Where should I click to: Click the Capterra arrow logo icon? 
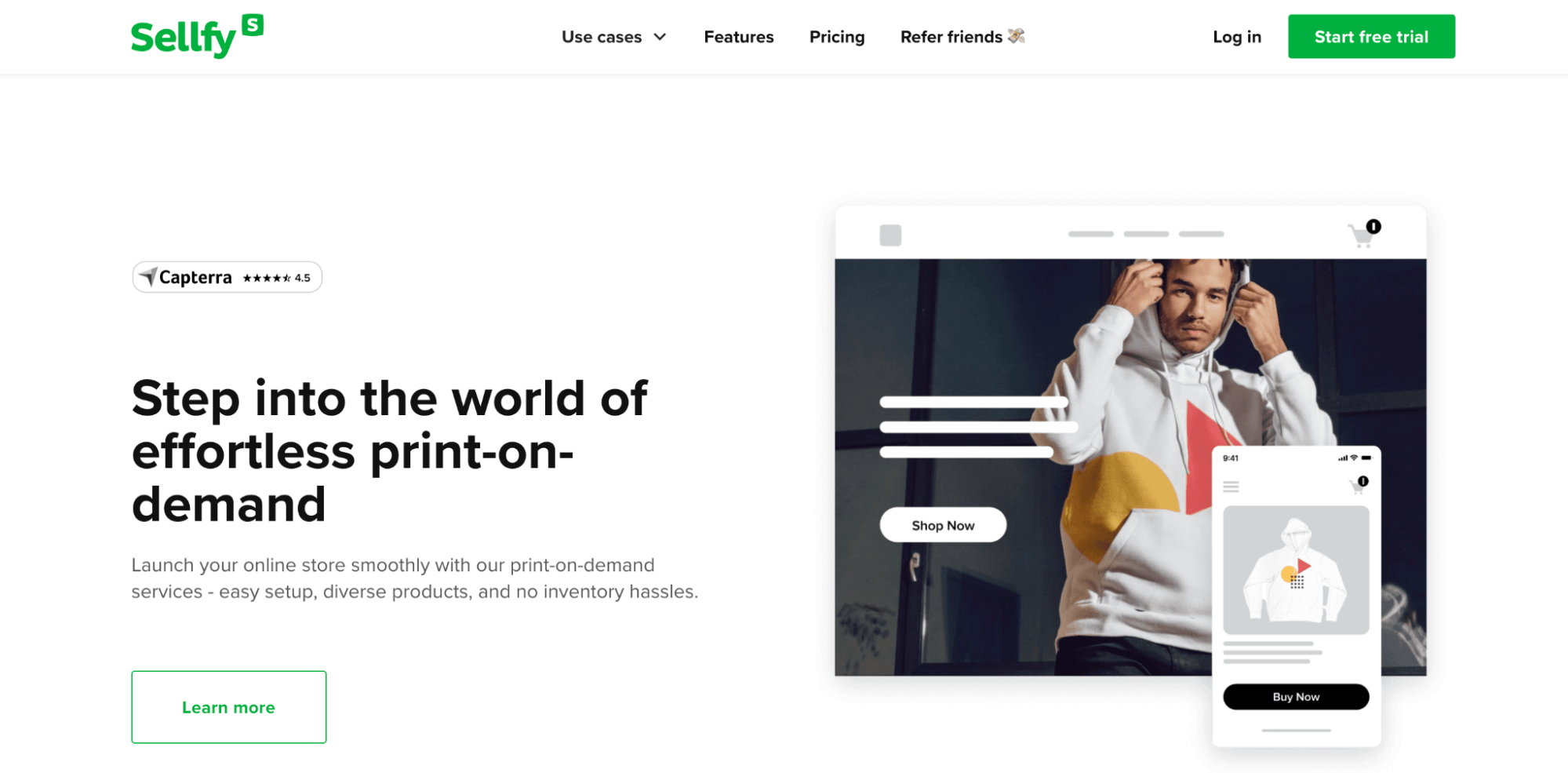(148, 276)
